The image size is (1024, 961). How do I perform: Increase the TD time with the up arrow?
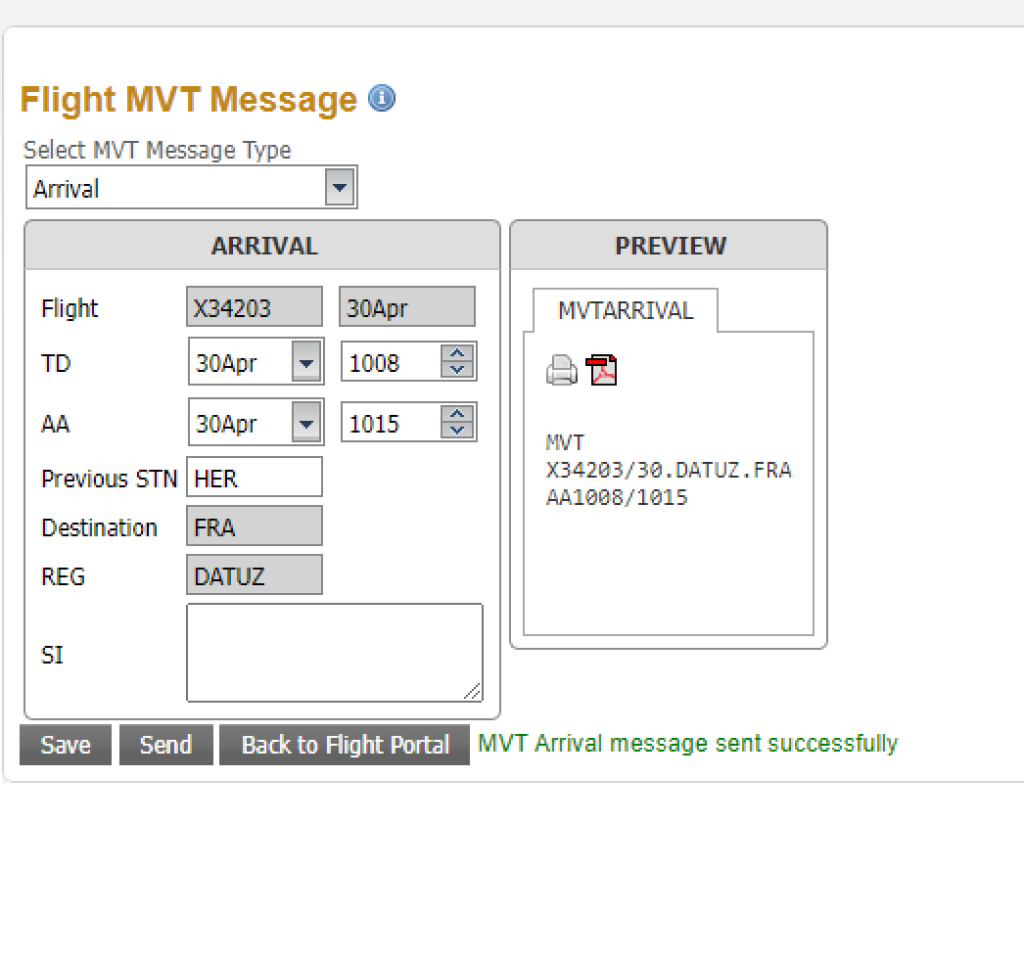[x=458, y=354]
